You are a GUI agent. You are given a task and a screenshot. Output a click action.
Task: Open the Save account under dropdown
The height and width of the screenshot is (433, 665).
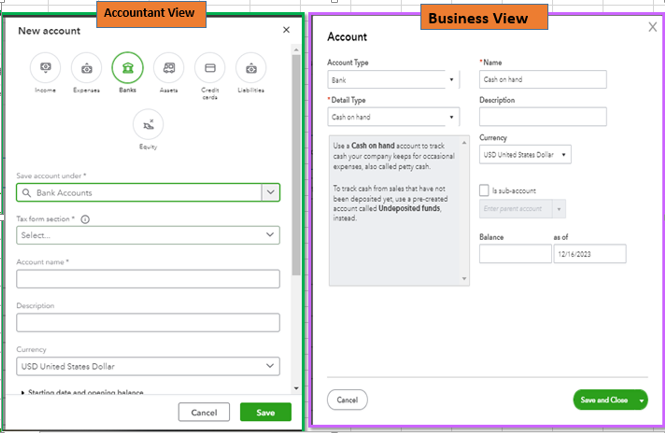[x=148, y=193]
